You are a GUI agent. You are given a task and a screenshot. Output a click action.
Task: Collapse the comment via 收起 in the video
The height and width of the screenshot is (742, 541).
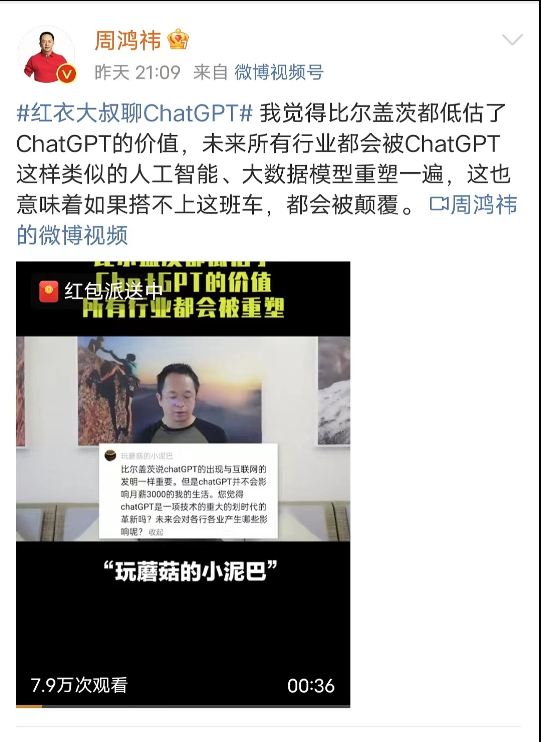(x=156, y=532)
